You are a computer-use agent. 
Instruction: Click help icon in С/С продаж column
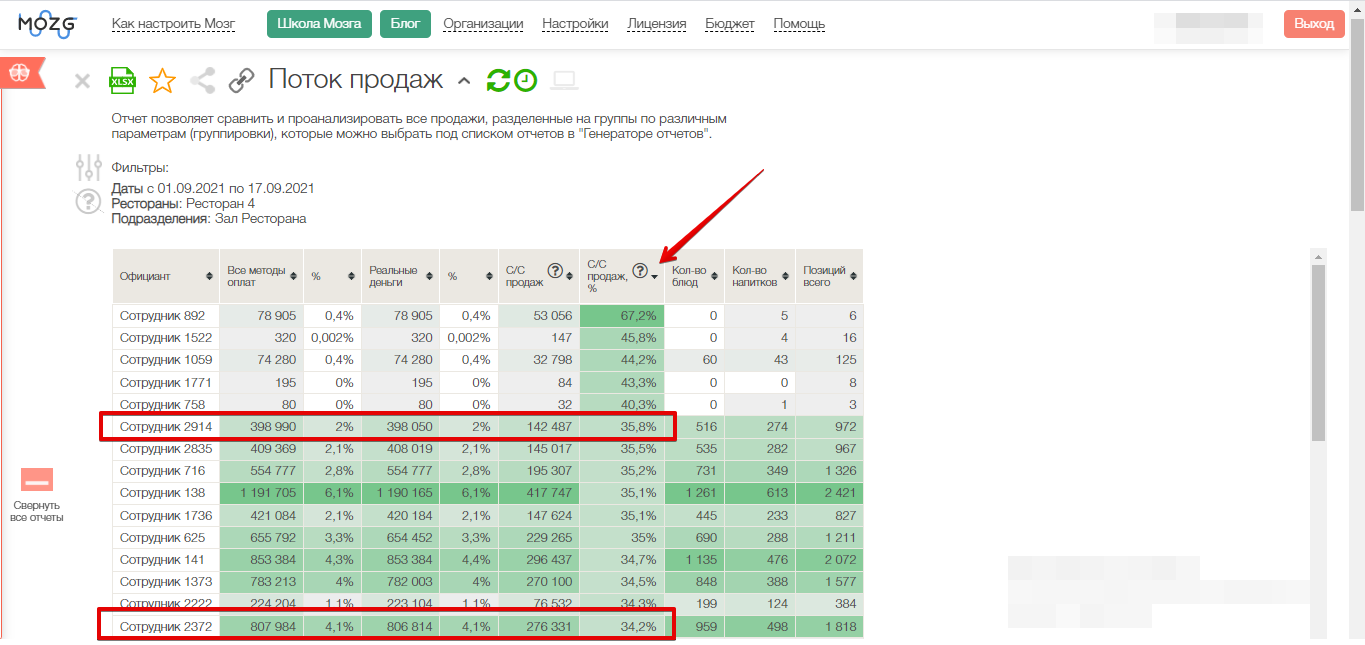pos(554,269)
